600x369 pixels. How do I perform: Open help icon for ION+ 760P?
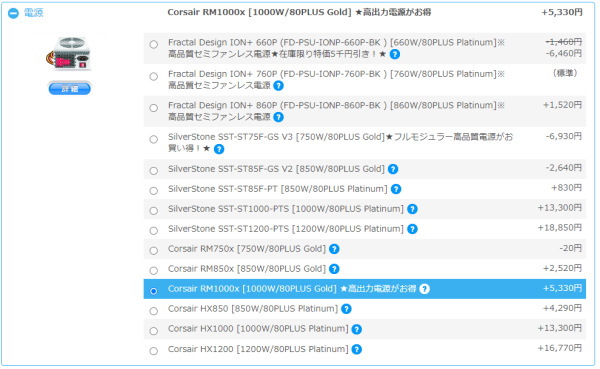(x=279, y=86)
